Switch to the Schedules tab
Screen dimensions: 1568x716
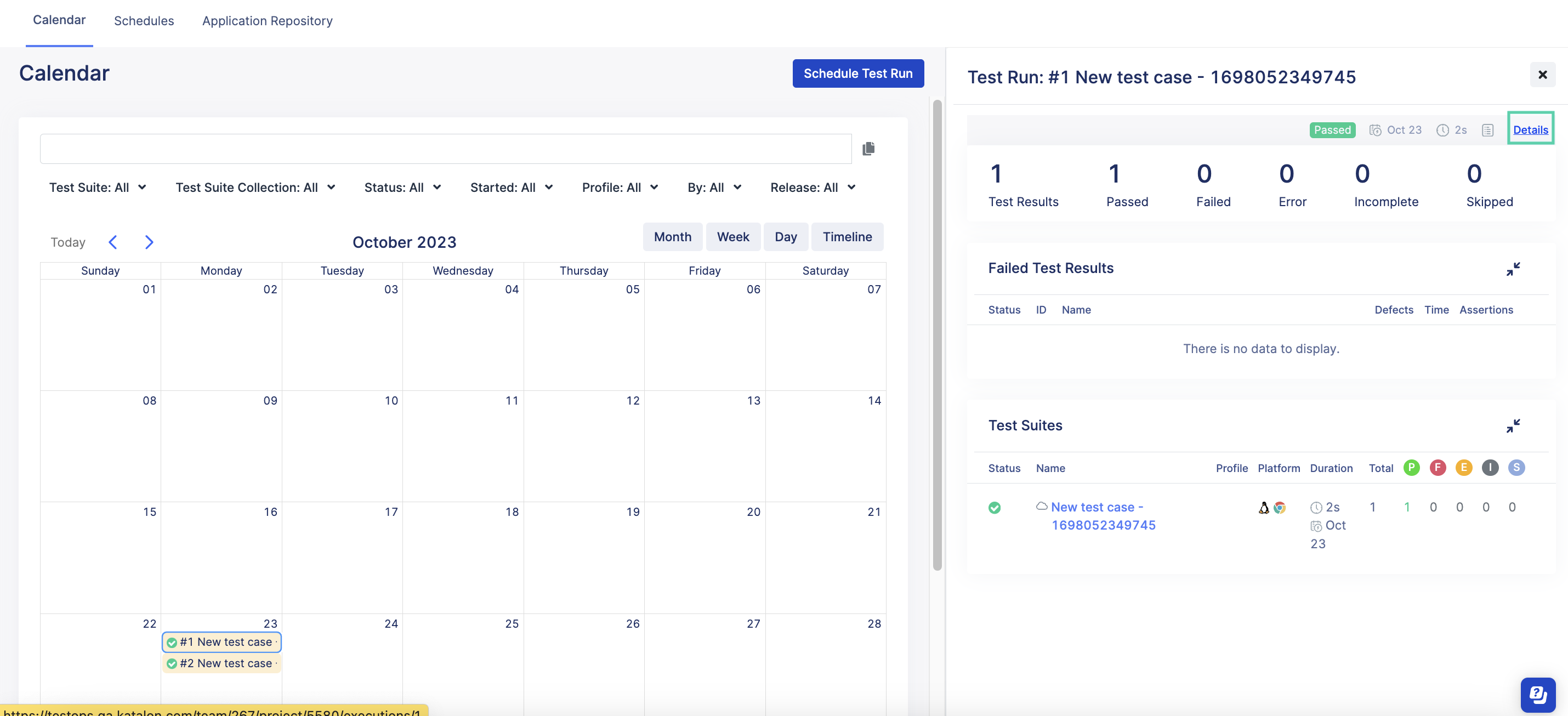143,20
